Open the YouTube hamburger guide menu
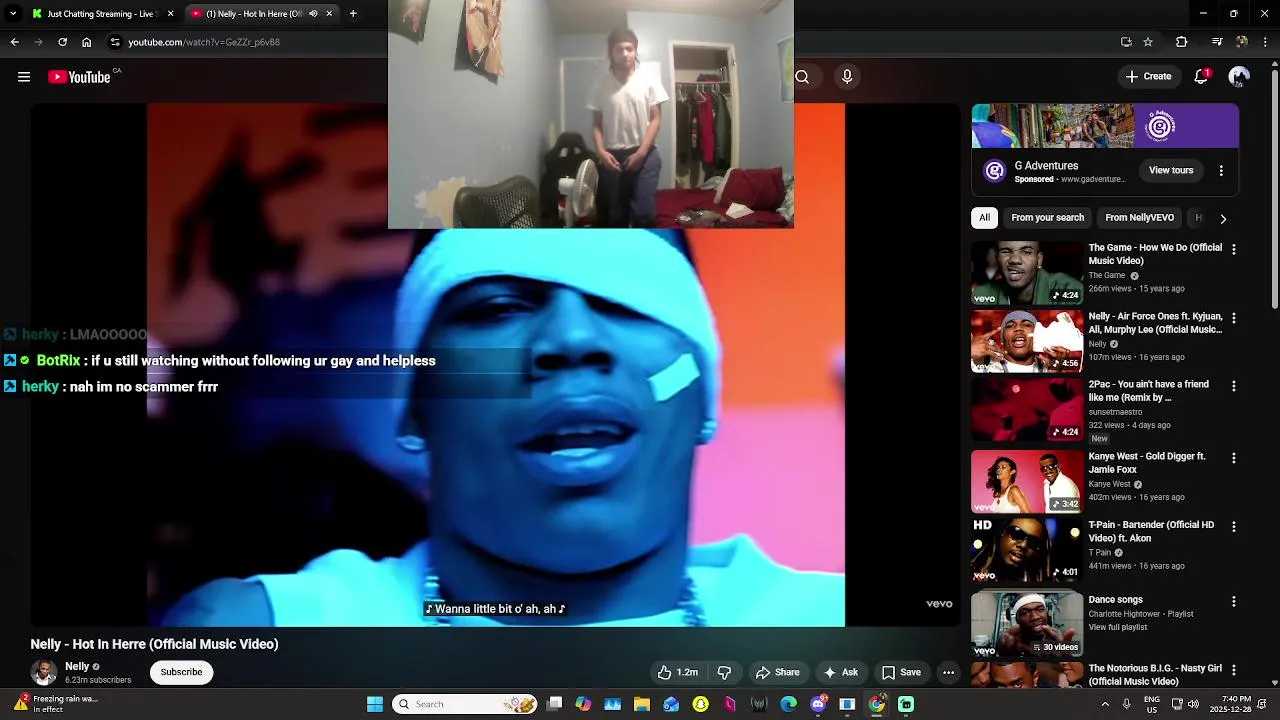 (x=24, y=77)
